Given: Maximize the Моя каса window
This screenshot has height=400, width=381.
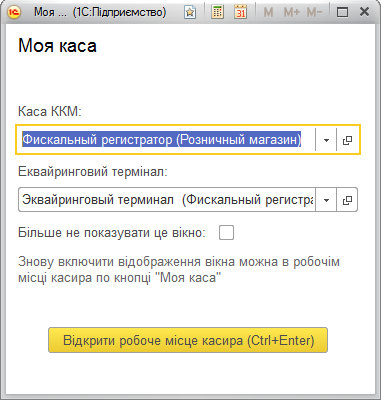Looking at the screenshot, I should pyautogui.click(x=342, y=13).
